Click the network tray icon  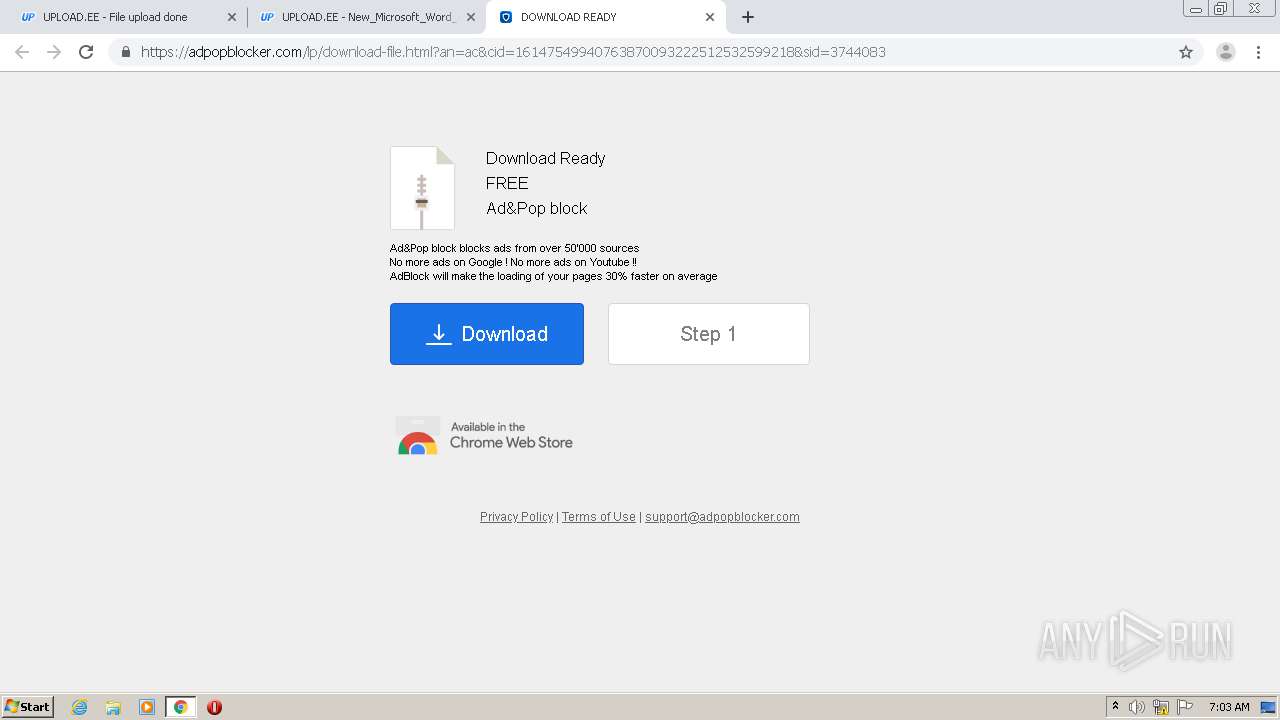(x=1161, y=707)
